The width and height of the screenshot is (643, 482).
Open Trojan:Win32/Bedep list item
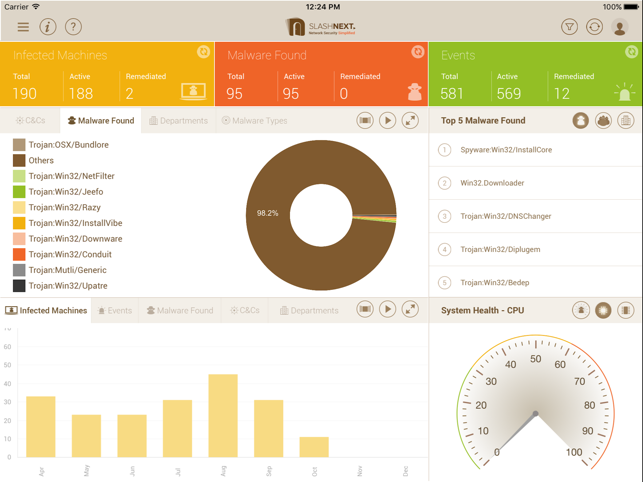(x=535, y=282)
